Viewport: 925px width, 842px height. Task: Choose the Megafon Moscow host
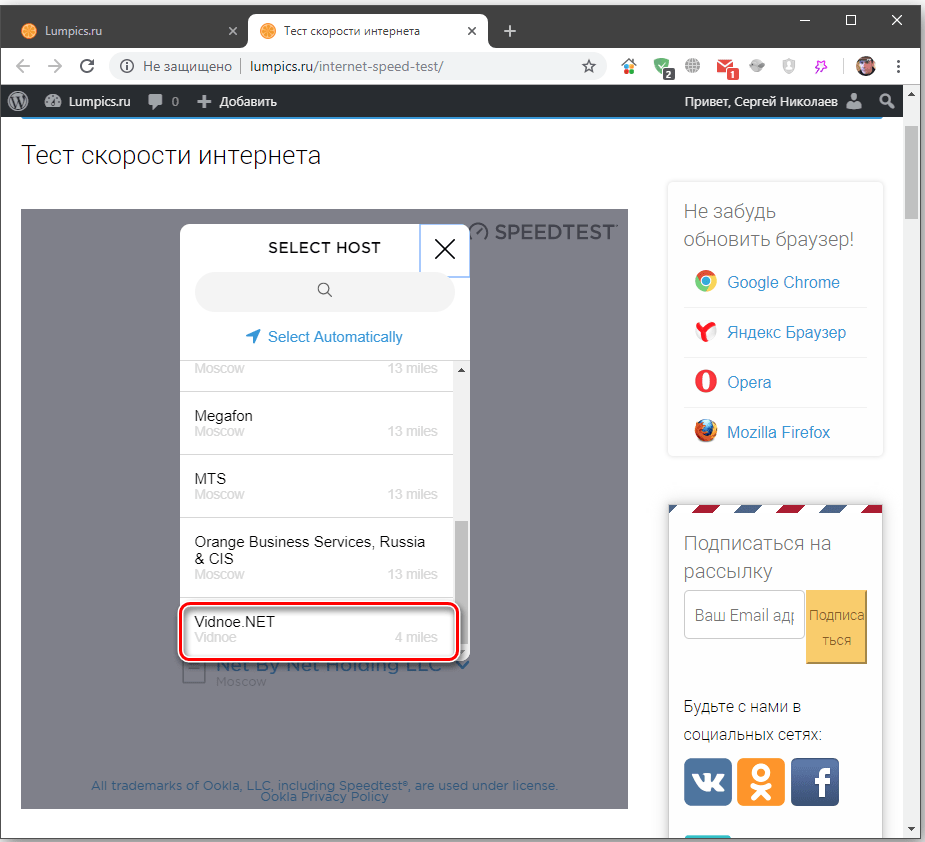tap(316, 423)
